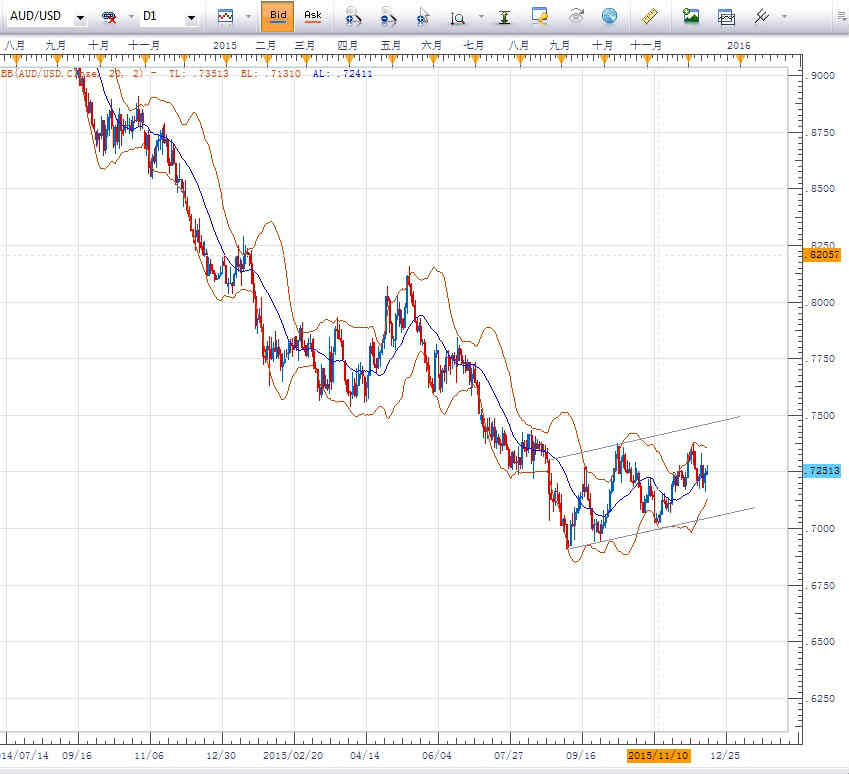Click the remove symbol red X icon

pyautogui.click(x=110, y=16)
